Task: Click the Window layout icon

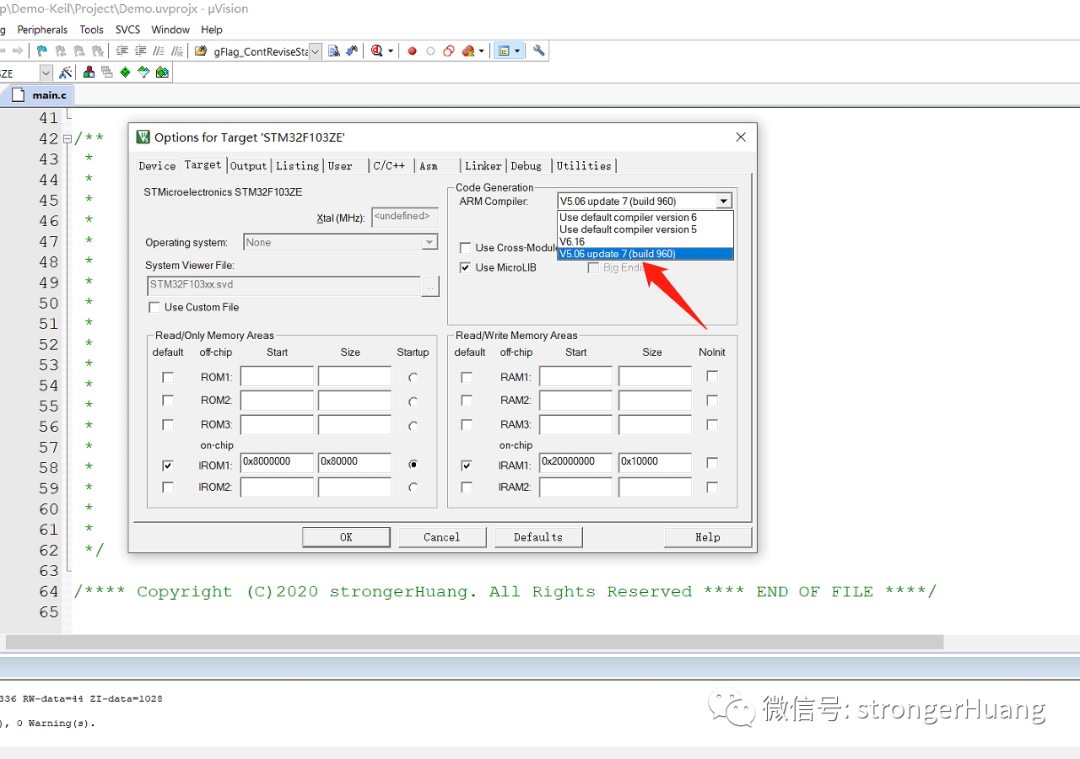Action: tap(504, 51)
